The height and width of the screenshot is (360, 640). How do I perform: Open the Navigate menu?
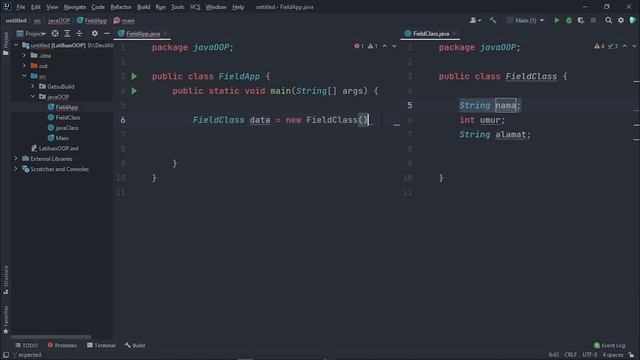coord(75,7)
